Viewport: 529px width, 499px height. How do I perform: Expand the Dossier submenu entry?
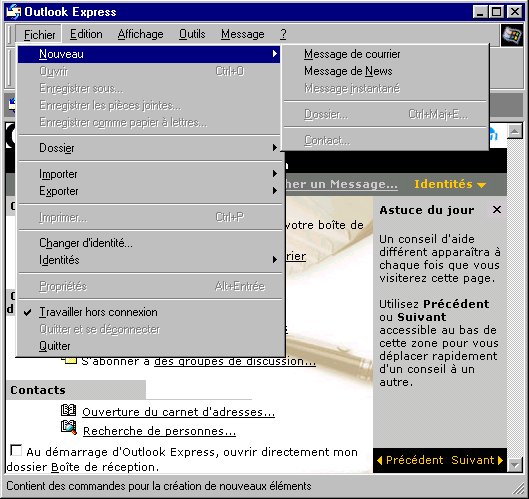[149, 148]
